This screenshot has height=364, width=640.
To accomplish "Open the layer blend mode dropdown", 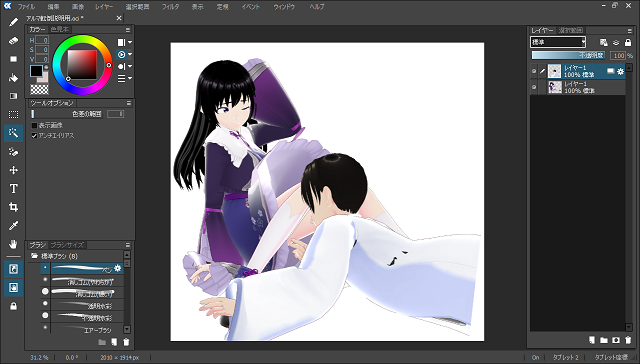I will pyautogui.click(x=558, y=42).
